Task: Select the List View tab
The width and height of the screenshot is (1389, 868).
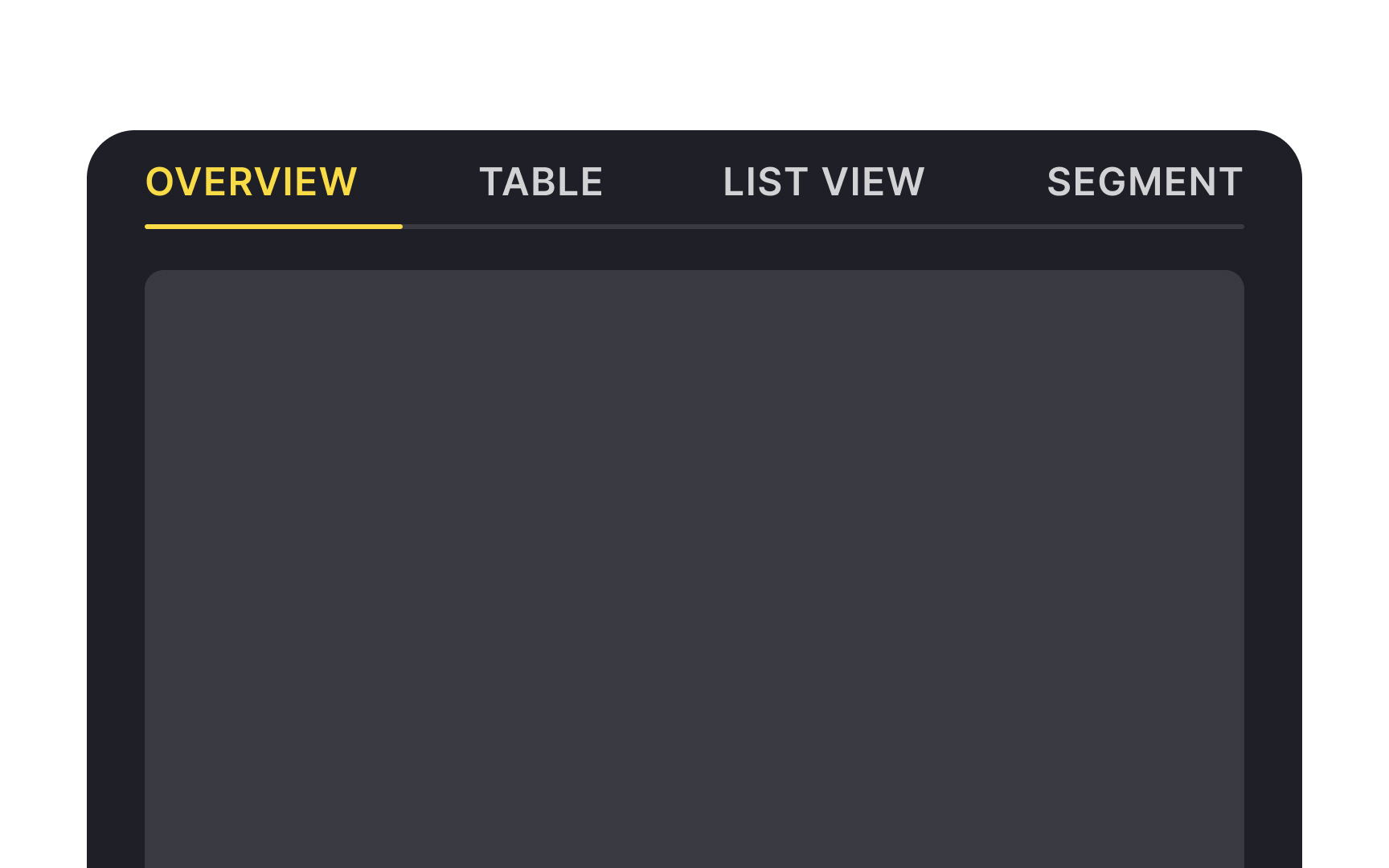Action: (x=824, y=182)
